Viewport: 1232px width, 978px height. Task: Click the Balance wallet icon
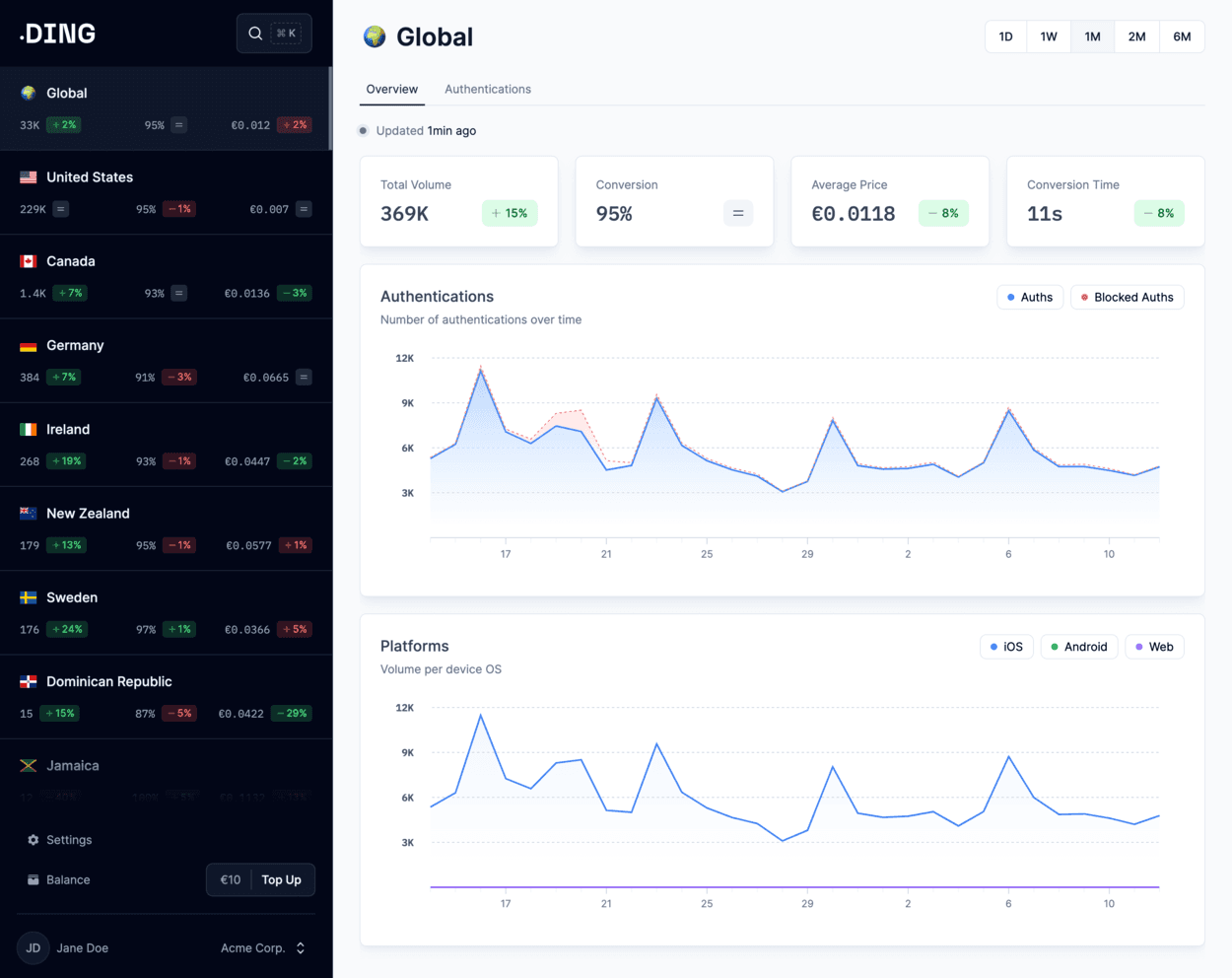tap(34, 879)
